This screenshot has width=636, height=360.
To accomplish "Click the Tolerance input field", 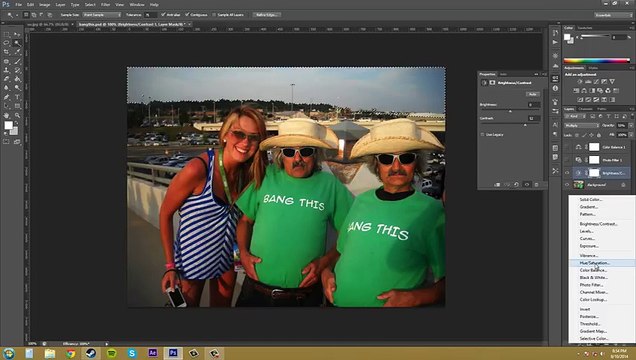I will [x=150, y=15].
